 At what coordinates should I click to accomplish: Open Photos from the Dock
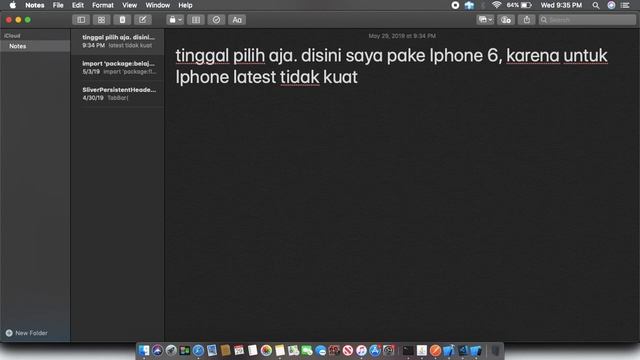[266, 351]
